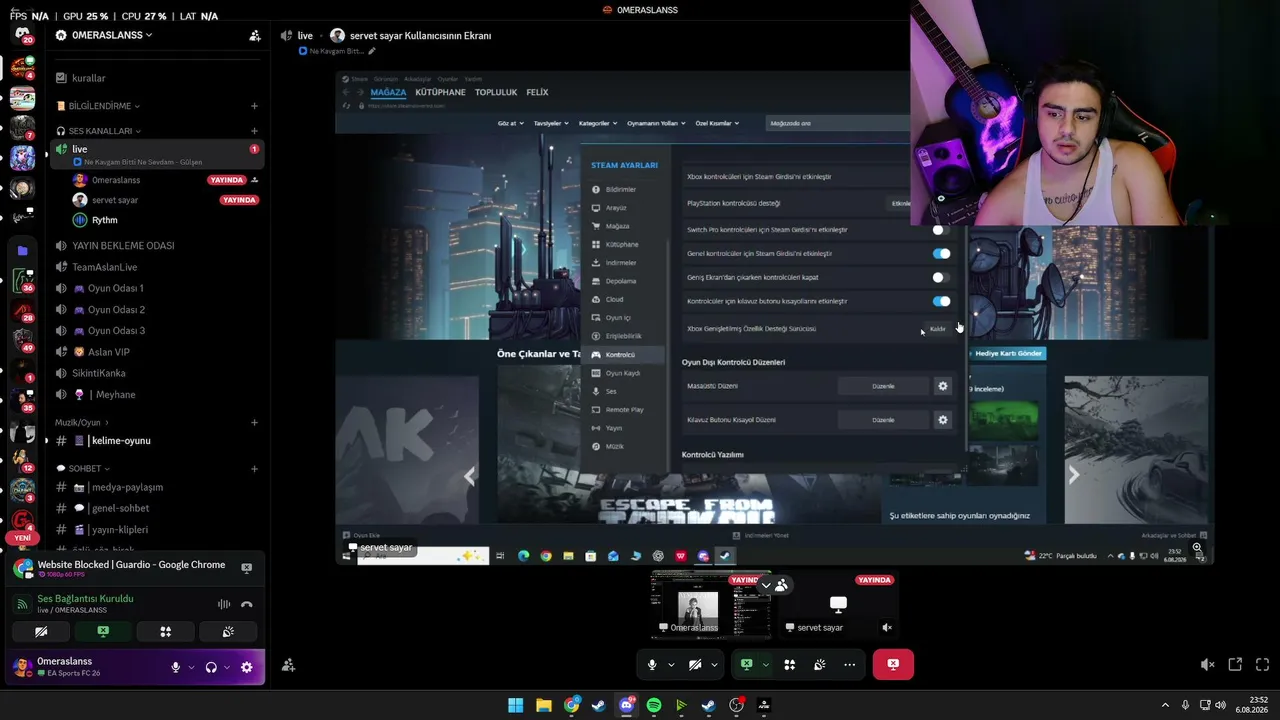Create a channel in SES KANALLARI
The width and height of the screenshot is (1280, 720).
tap(254, 131)
